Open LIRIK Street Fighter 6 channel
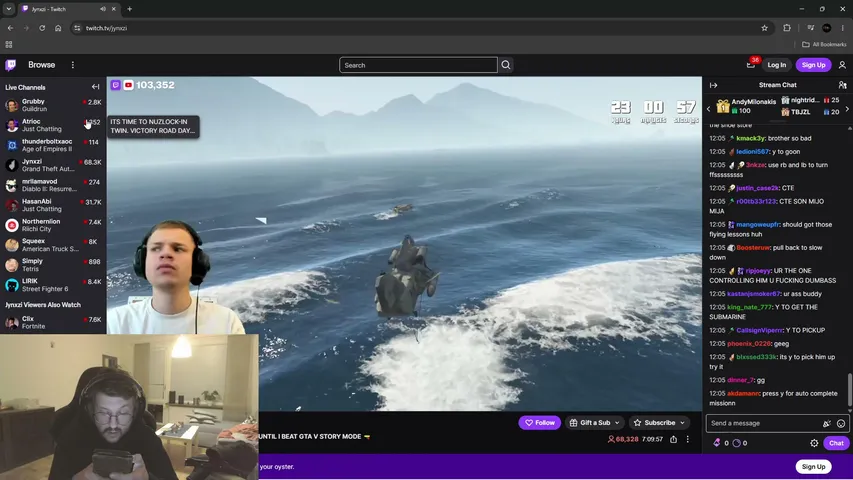The width and height of the screenshot is (853, 480). pyautogui.click(x=53, y=285)
